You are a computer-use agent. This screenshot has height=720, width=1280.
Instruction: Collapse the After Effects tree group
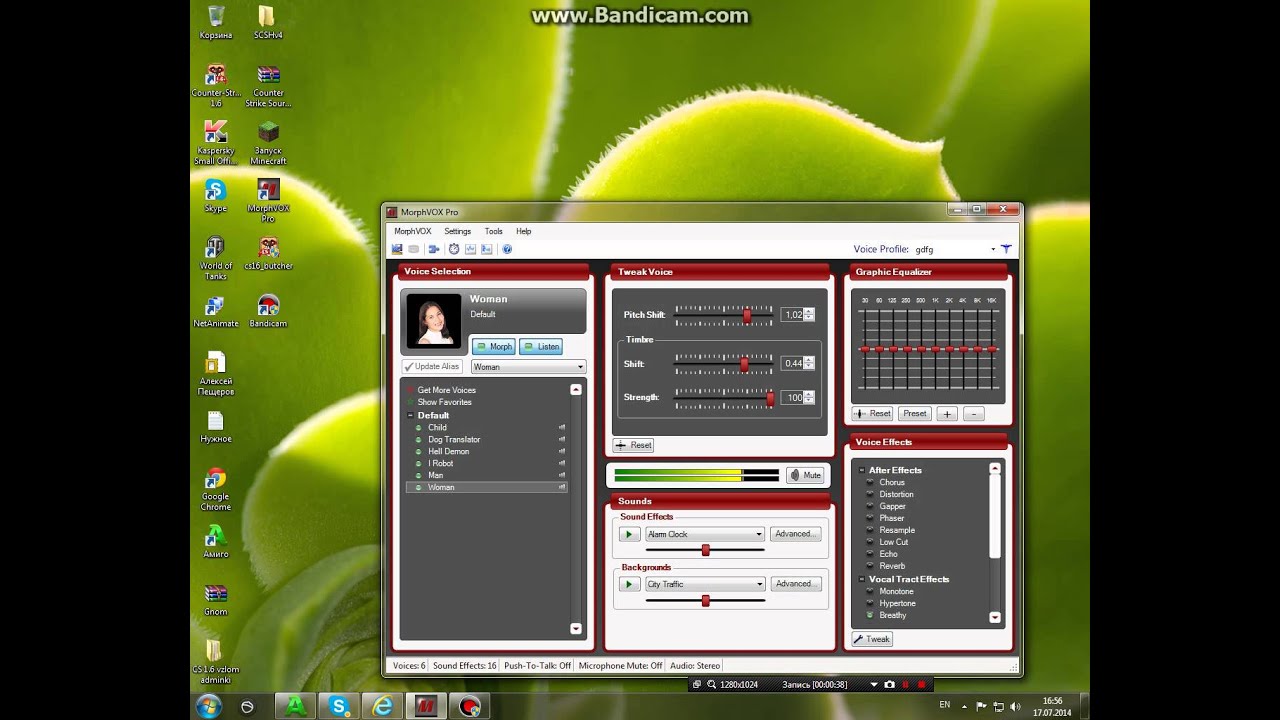(x=860, y=470)
